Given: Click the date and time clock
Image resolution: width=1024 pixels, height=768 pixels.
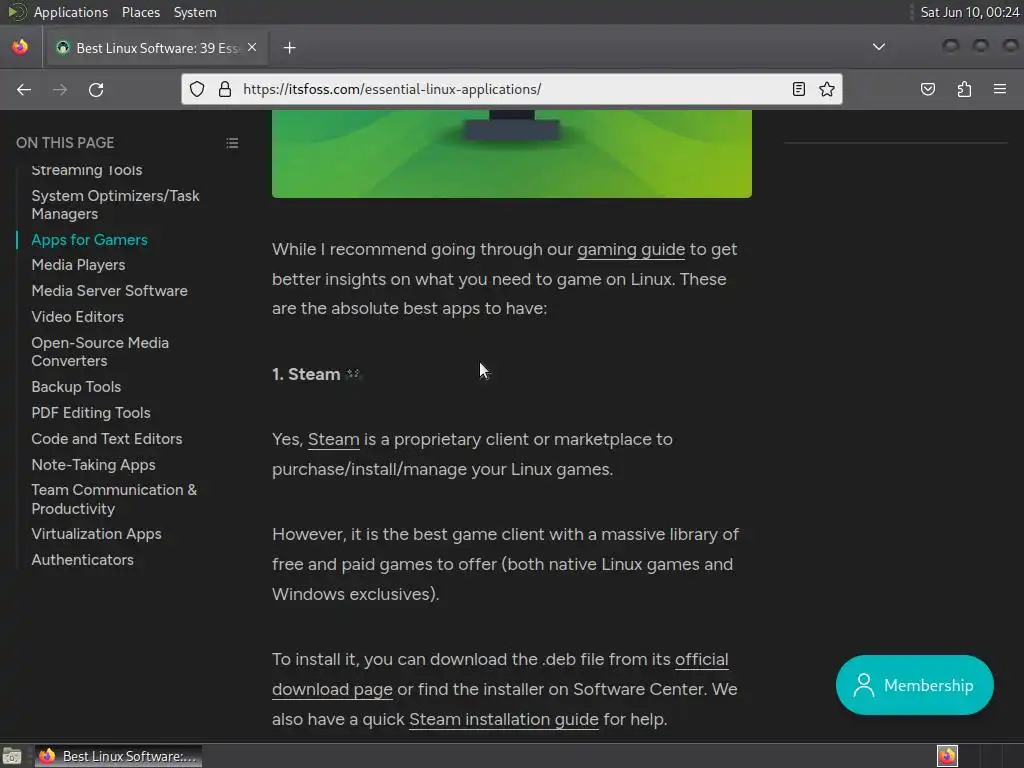Looking at the screenshot, I should pyautogui.click(x=969, y=12).
